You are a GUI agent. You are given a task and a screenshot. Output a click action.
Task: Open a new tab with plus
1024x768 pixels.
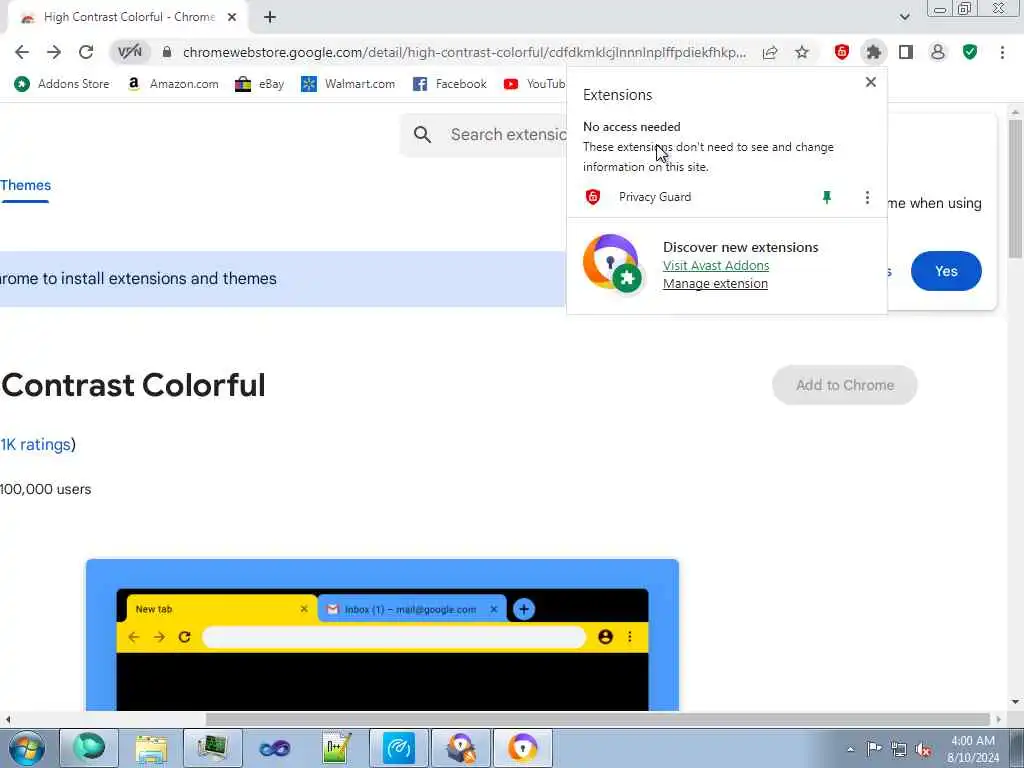tap(270, 17)
